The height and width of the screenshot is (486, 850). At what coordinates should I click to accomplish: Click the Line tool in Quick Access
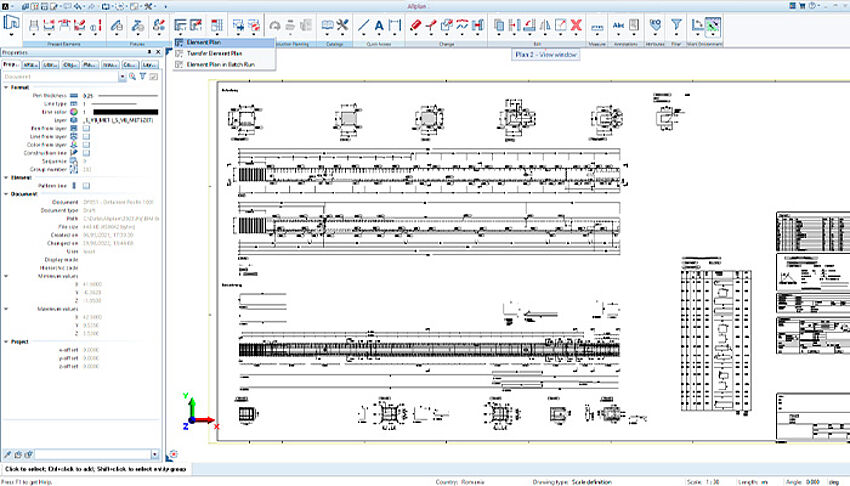361,24
